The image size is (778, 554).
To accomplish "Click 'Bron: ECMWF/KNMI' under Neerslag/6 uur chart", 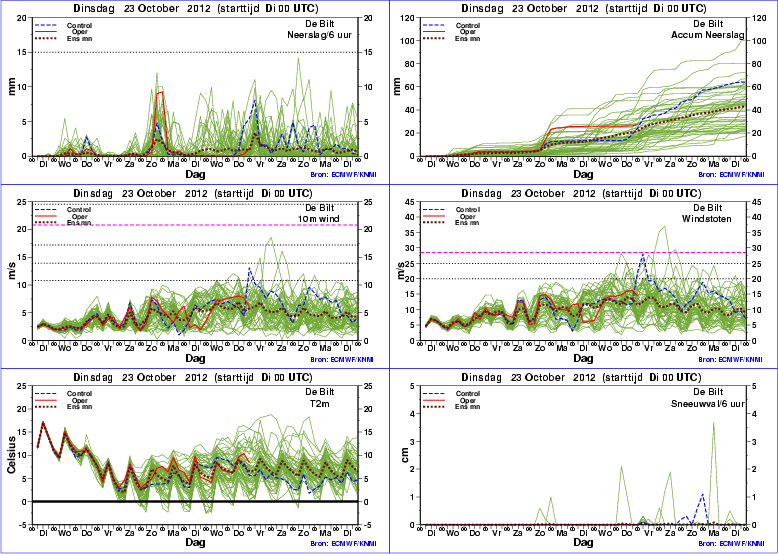I will pos(342,175).
